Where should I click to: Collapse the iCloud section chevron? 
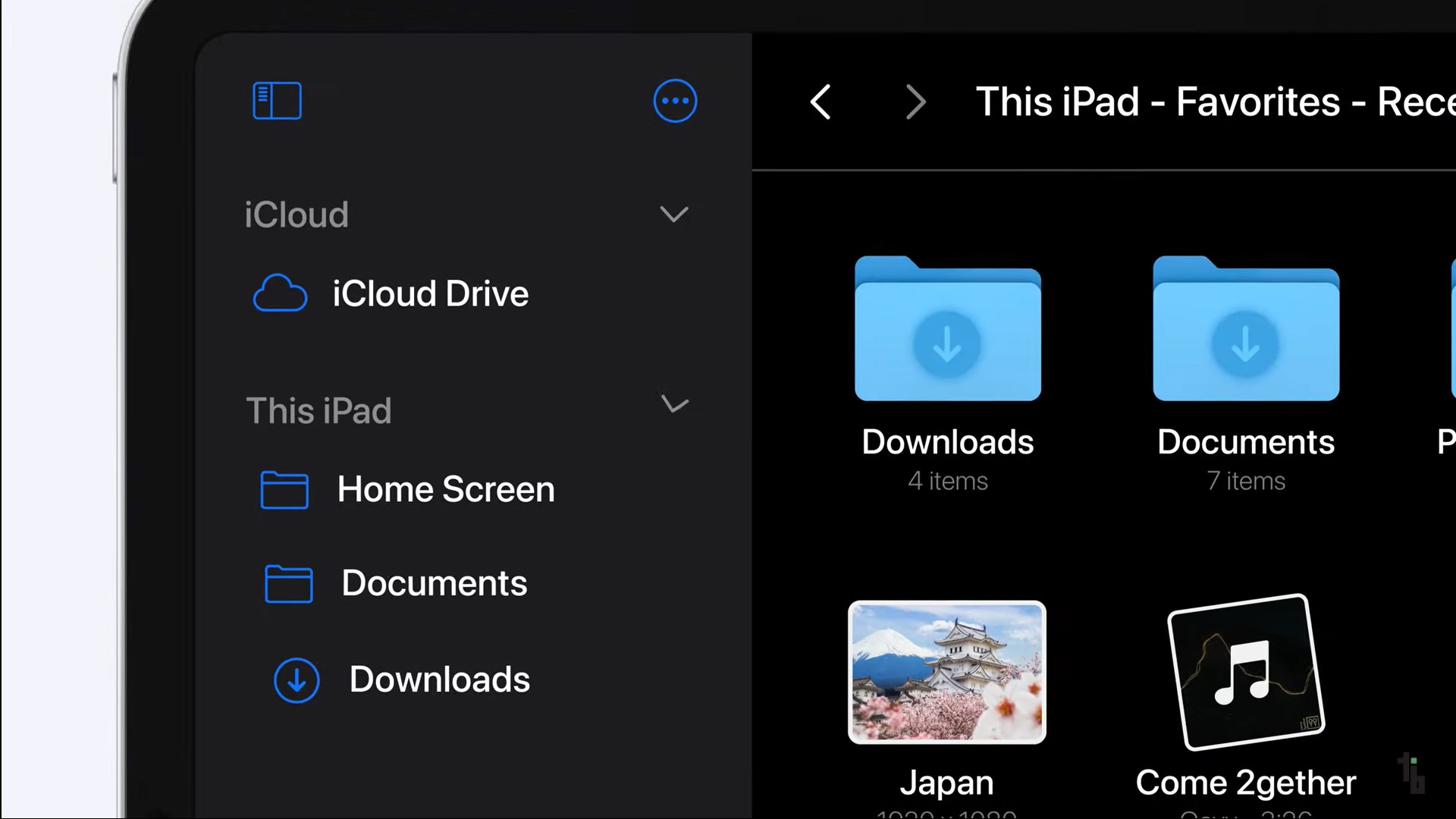[x=673, y=215]
